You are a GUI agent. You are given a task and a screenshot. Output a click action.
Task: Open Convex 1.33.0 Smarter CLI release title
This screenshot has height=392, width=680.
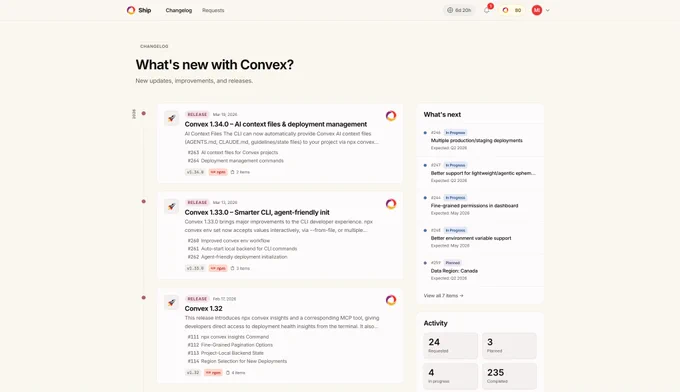pos(257,212)
